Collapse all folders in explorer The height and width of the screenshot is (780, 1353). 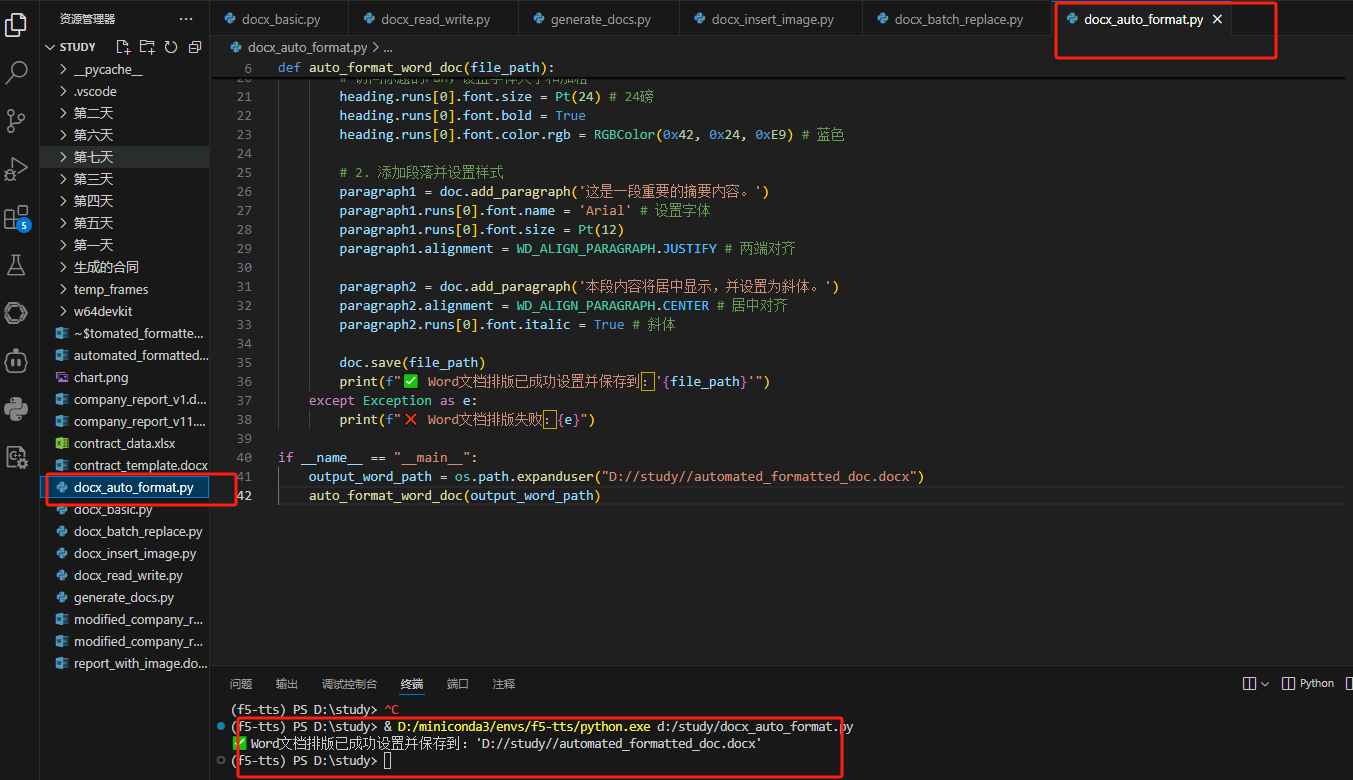coord(194,47)
